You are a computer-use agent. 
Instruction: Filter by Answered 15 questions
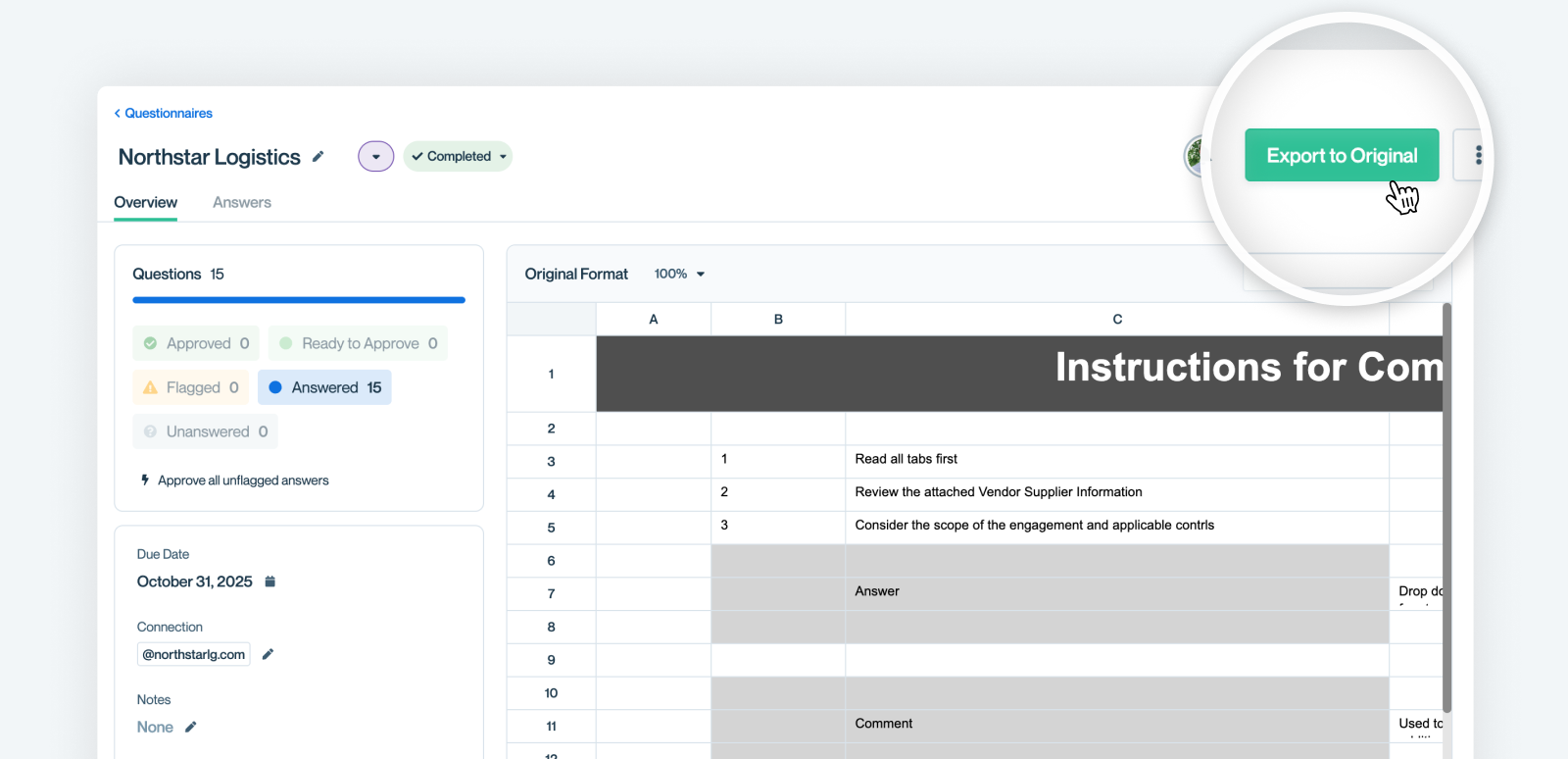pos(324,387)
